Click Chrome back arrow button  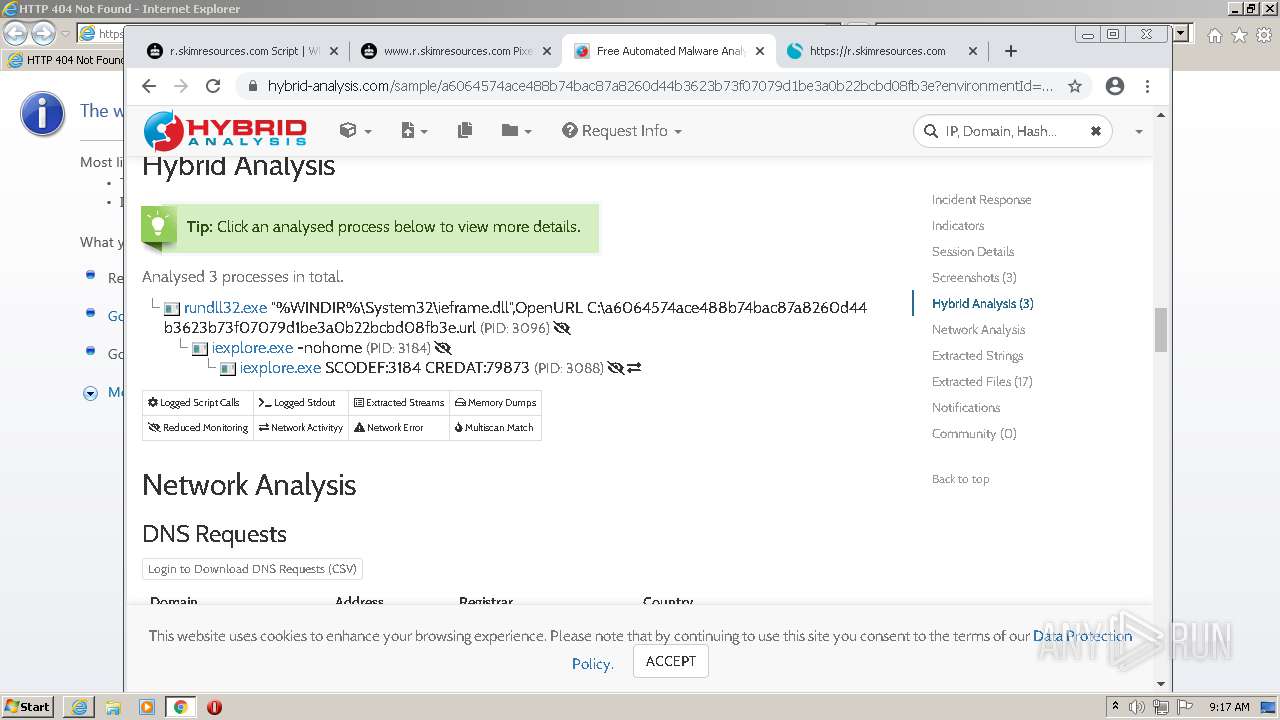tap(149, 86)
